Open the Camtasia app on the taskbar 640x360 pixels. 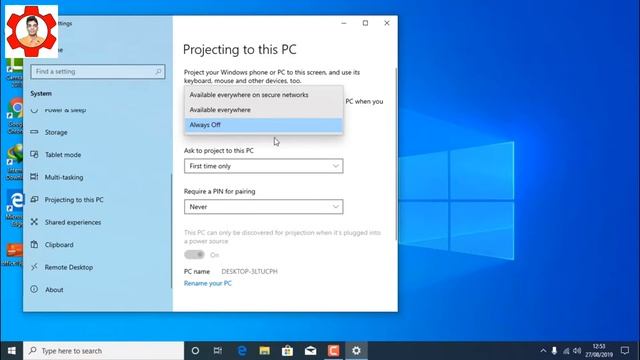coord(333,351)
